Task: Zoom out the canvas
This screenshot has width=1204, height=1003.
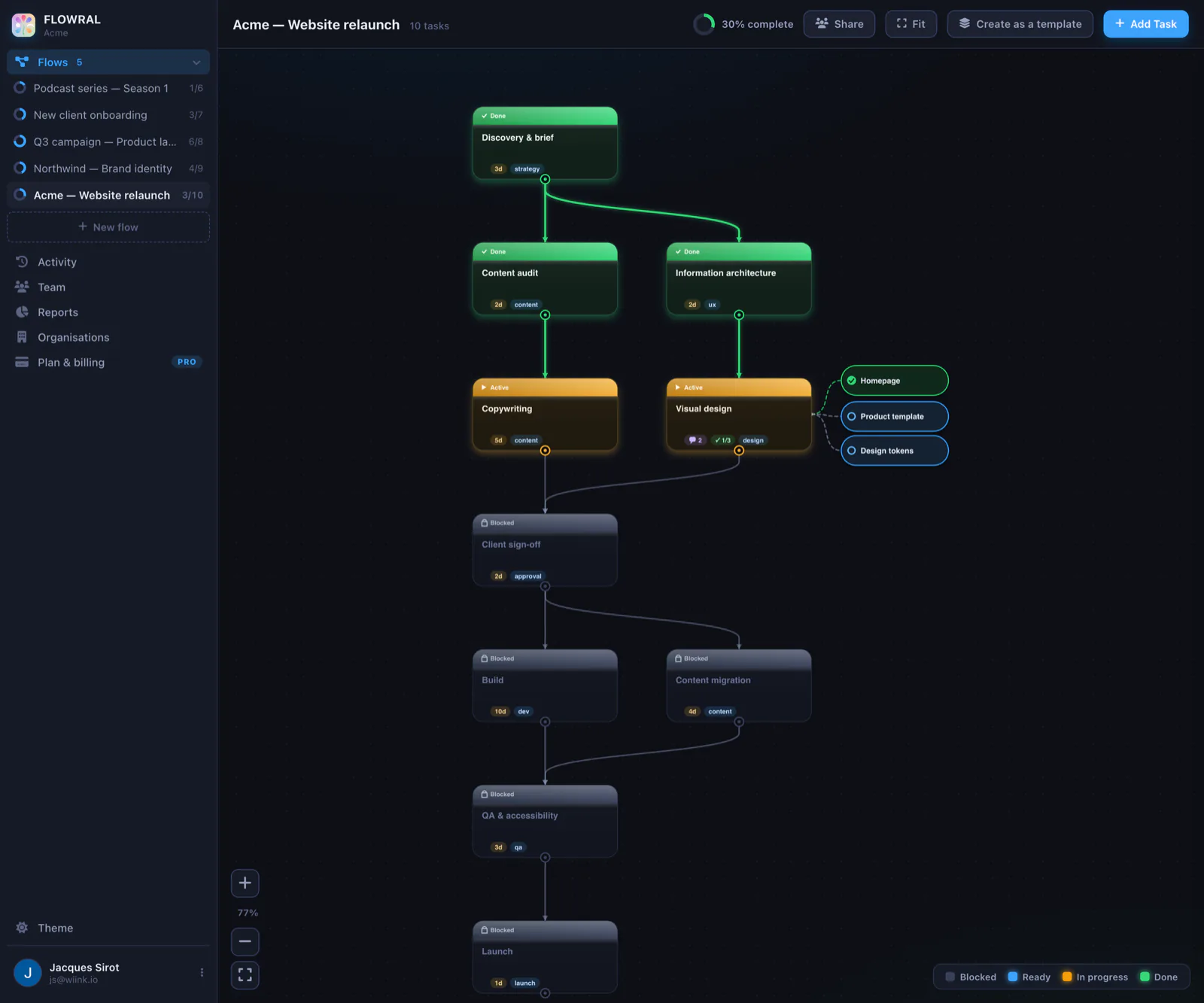Action: (245, 942)
